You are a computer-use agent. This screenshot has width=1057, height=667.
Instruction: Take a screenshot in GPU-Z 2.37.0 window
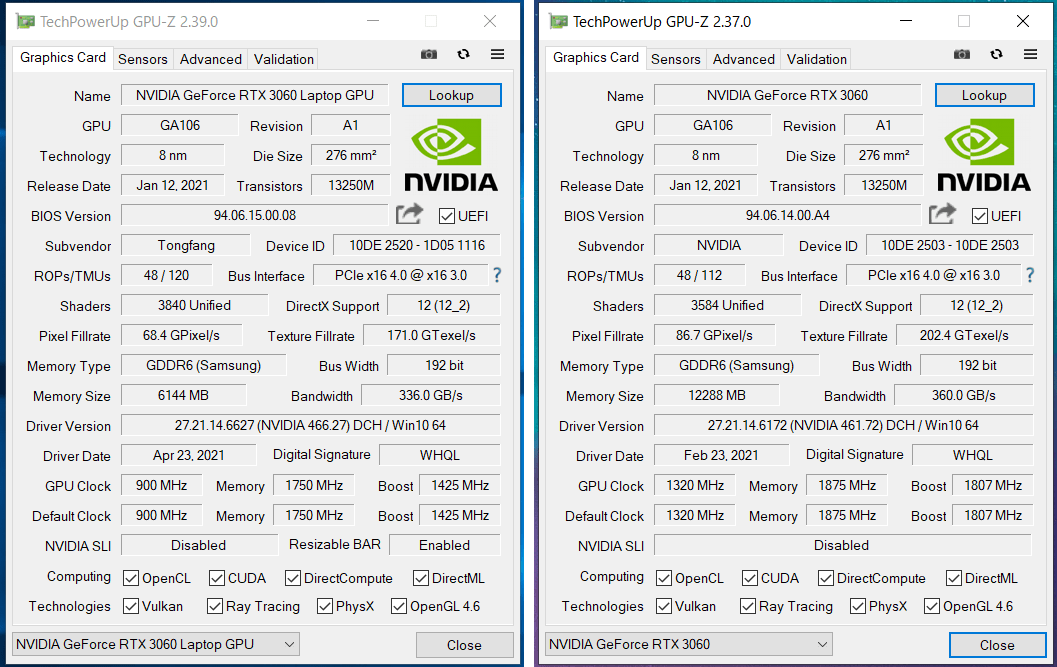(x=962, y=55)
